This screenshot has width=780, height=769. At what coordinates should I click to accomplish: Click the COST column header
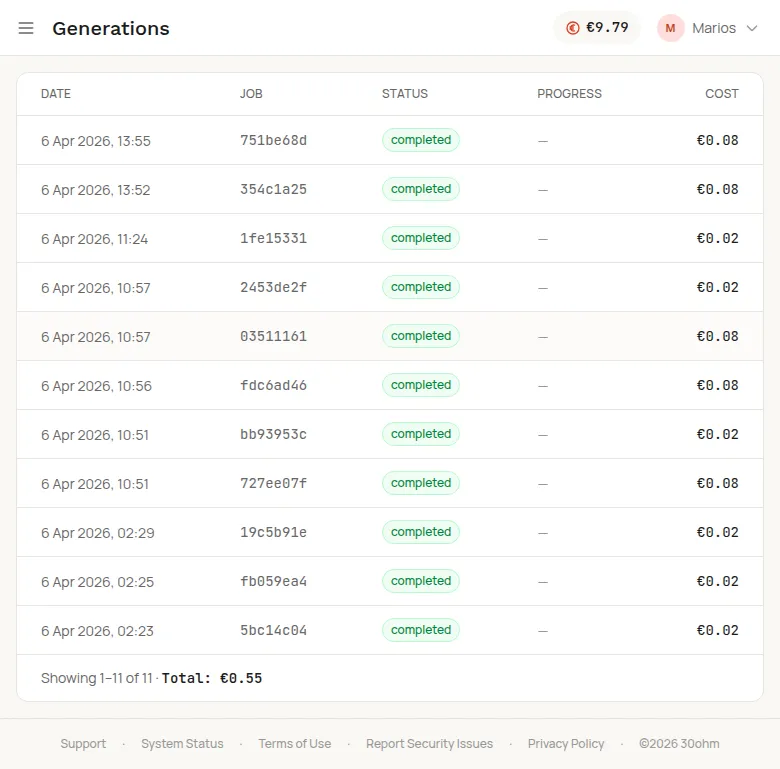click(x=722, y=94)
